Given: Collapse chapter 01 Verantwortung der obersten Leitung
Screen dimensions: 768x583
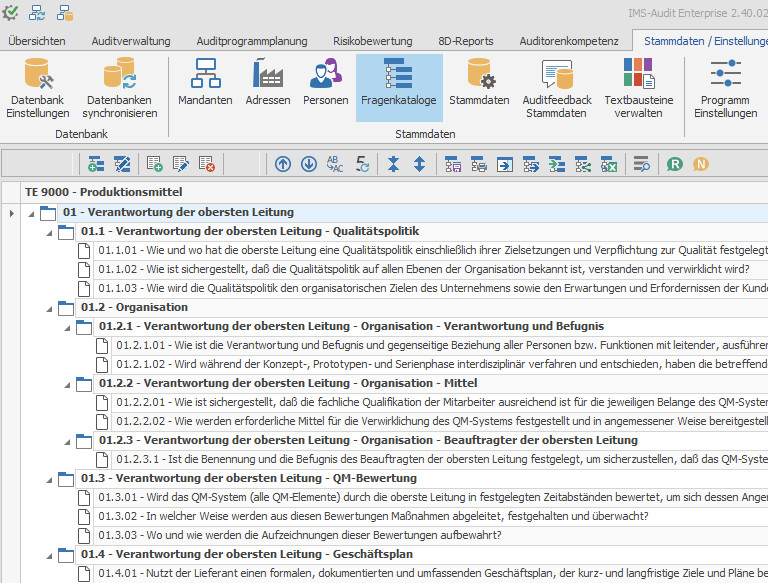Looking at the screenshot, I should [31, 214].
